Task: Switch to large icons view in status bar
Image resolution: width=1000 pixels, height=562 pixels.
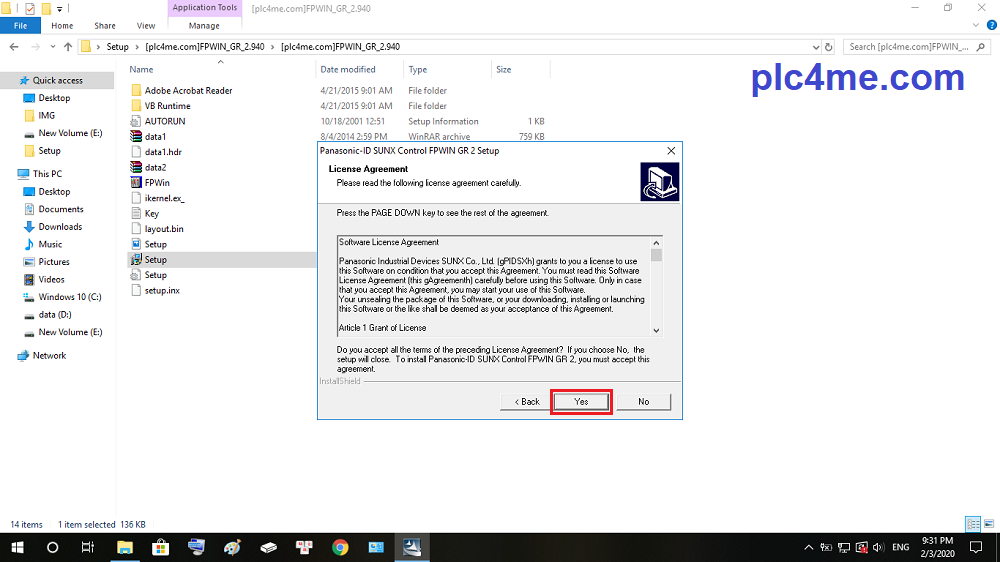Action: pos(987,524)
